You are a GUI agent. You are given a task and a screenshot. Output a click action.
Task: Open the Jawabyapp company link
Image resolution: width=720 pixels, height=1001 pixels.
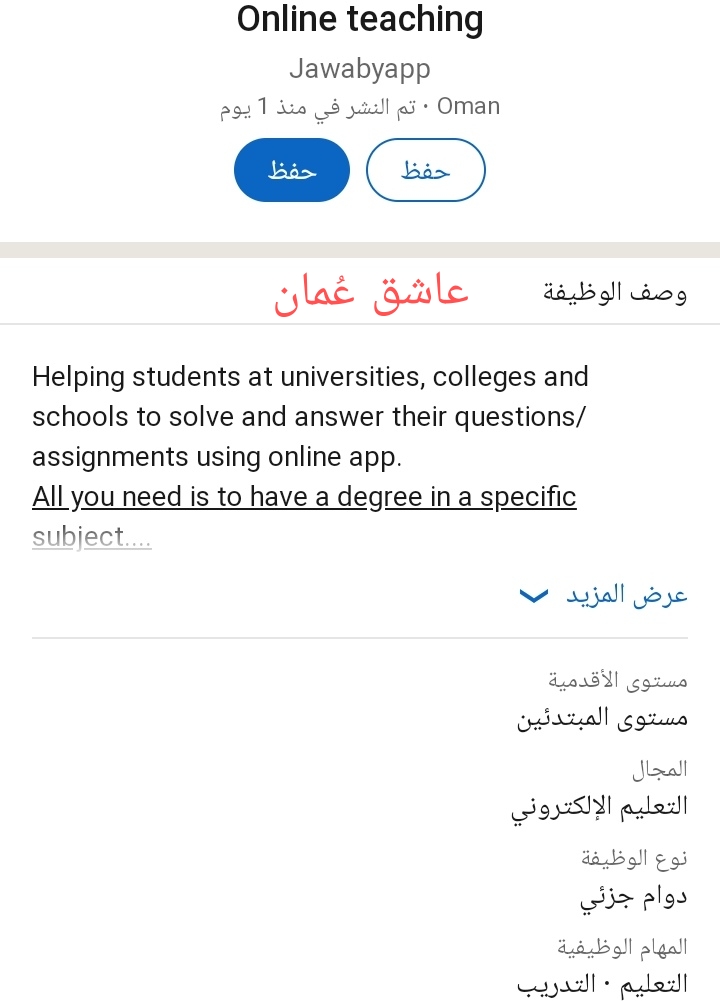360,69
